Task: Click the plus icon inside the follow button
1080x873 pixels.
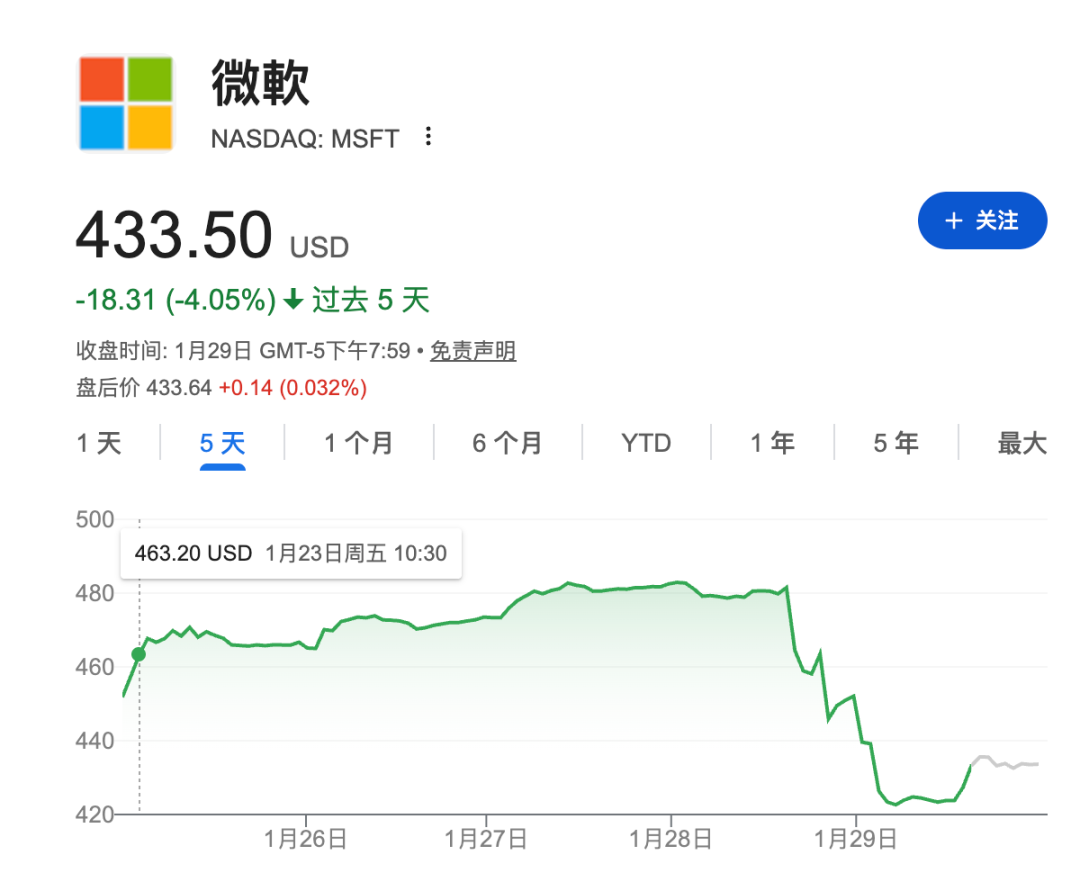Action: tap(953, 220)
